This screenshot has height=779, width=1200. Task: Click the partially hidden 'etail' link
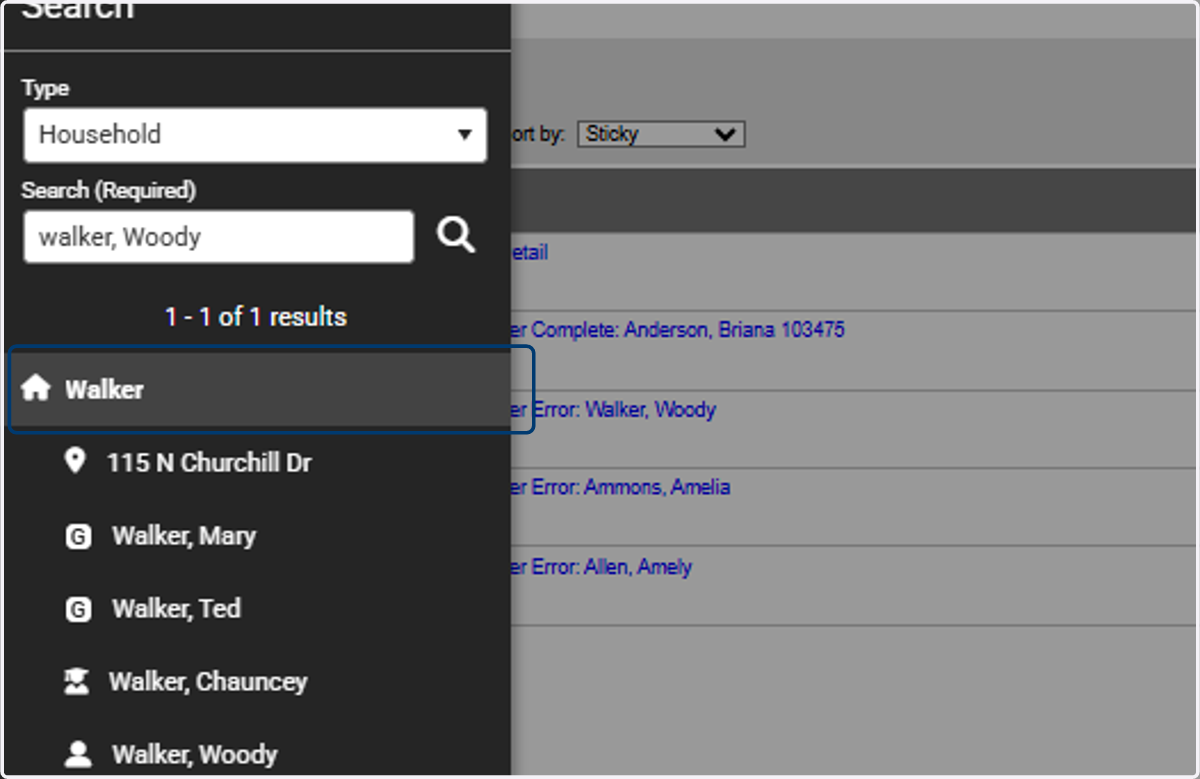coord(530,253)
